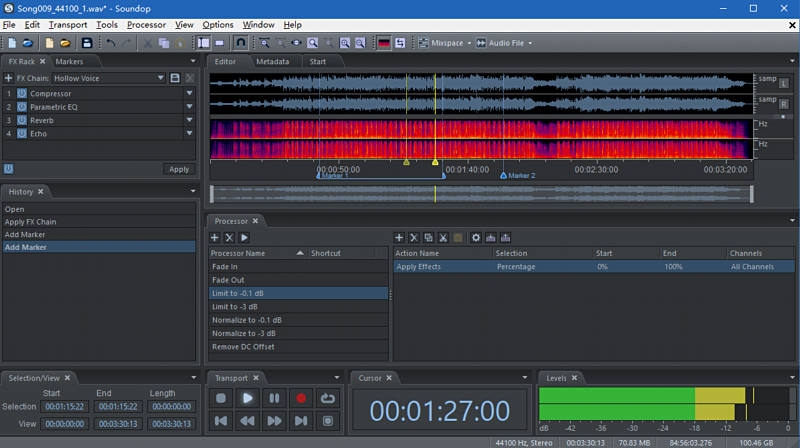Fast forward the audio
The width and height of the screenshot is (800, 448).
pos(274,421)
